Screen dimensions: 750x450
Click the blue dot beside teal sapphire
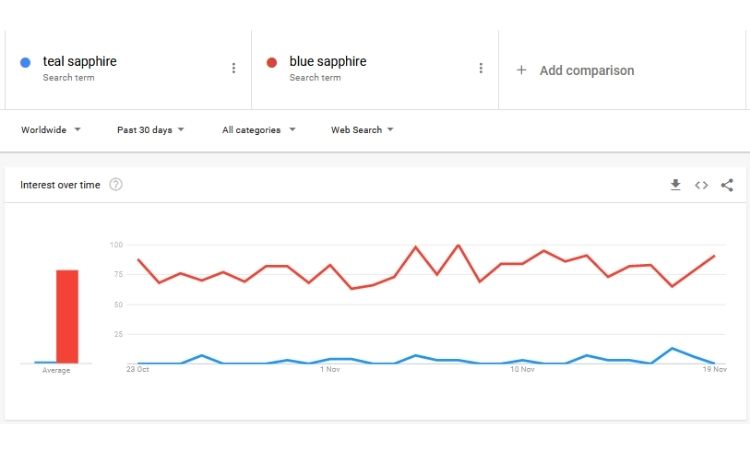pyautogui.click(x=25, y=62)
